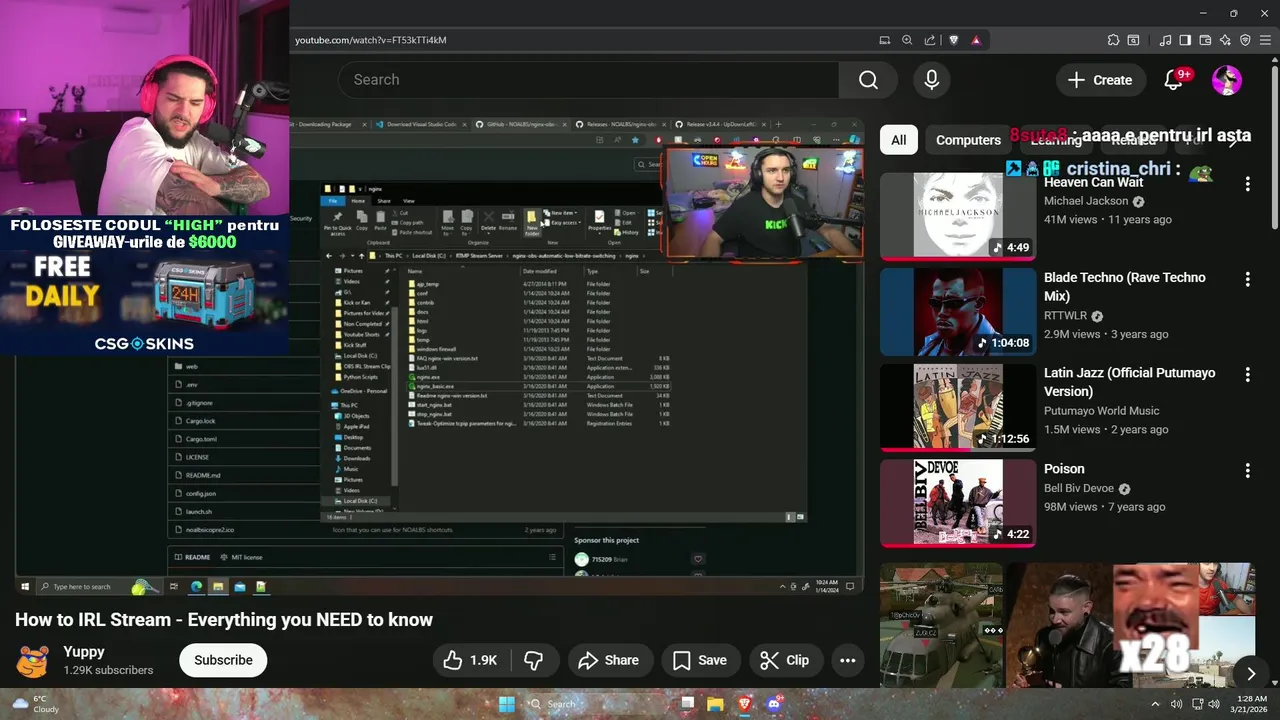This screenshot has width=1280, height=720.
Task: Open options menu for Latin Jazz video
Action: [x=1247, y=375]
